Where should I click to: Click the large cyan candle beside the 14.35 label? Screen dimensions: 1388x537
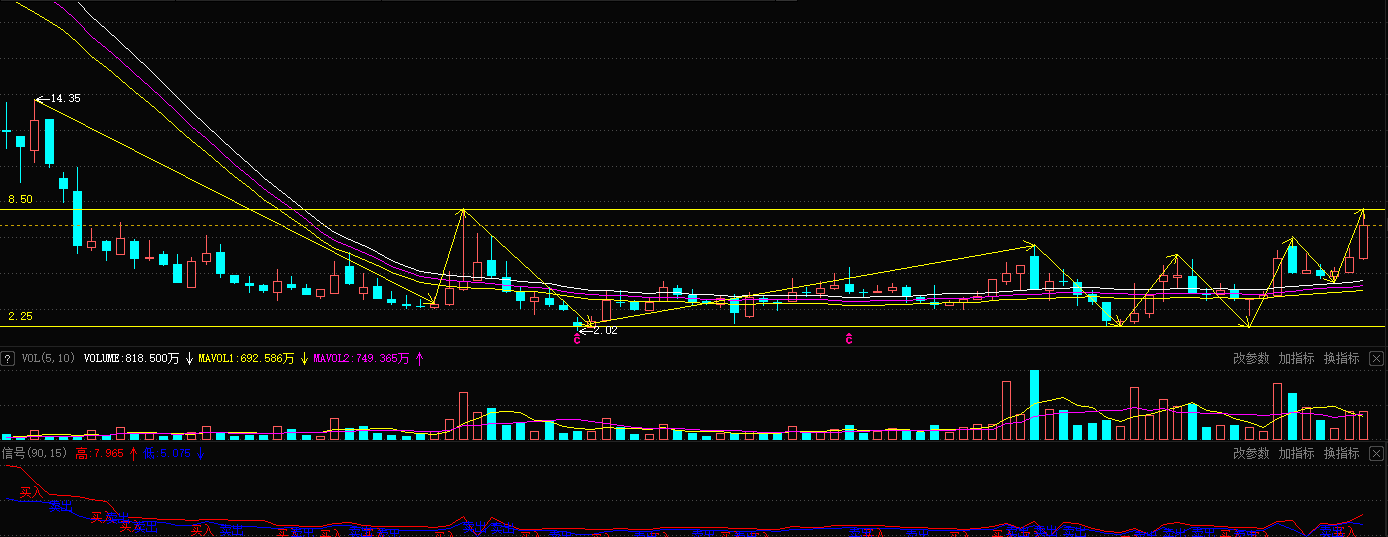tap(49, 142)
